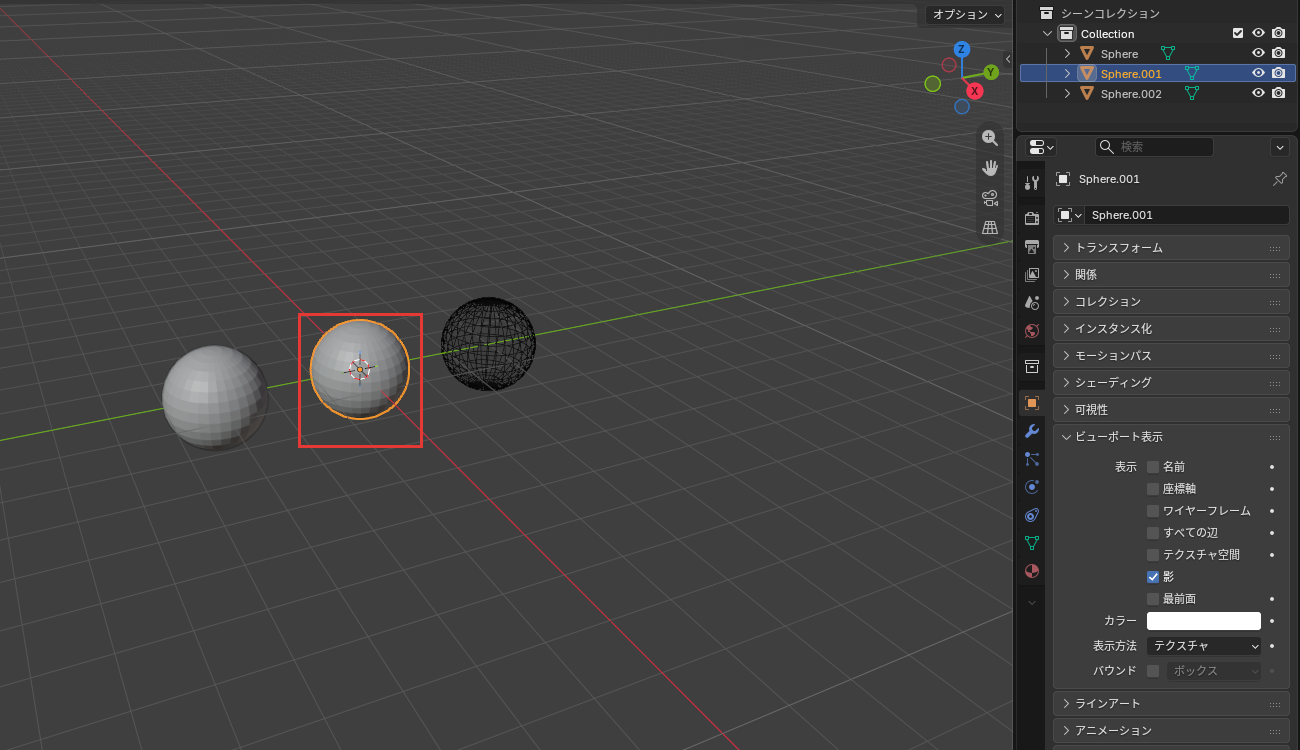Screen dimensions: 1300x750
Task: Expand the Sphere.002 tree row arrow
Action: pyautogui.click(x=1067, y=93)
